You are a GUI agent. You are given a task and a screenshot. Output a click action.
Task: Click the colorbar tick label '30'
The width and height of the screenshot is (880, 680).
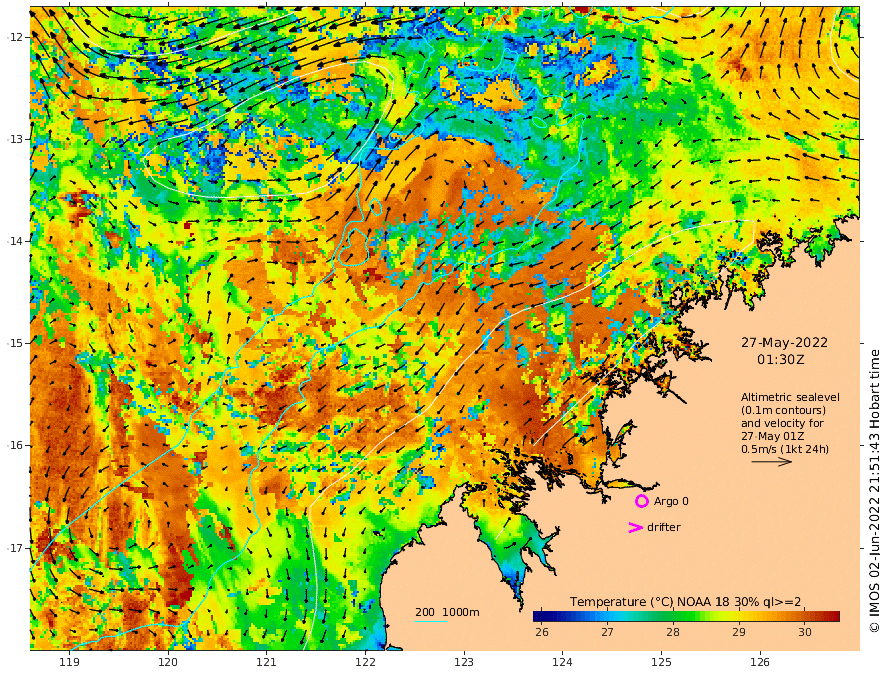[805, 632]
